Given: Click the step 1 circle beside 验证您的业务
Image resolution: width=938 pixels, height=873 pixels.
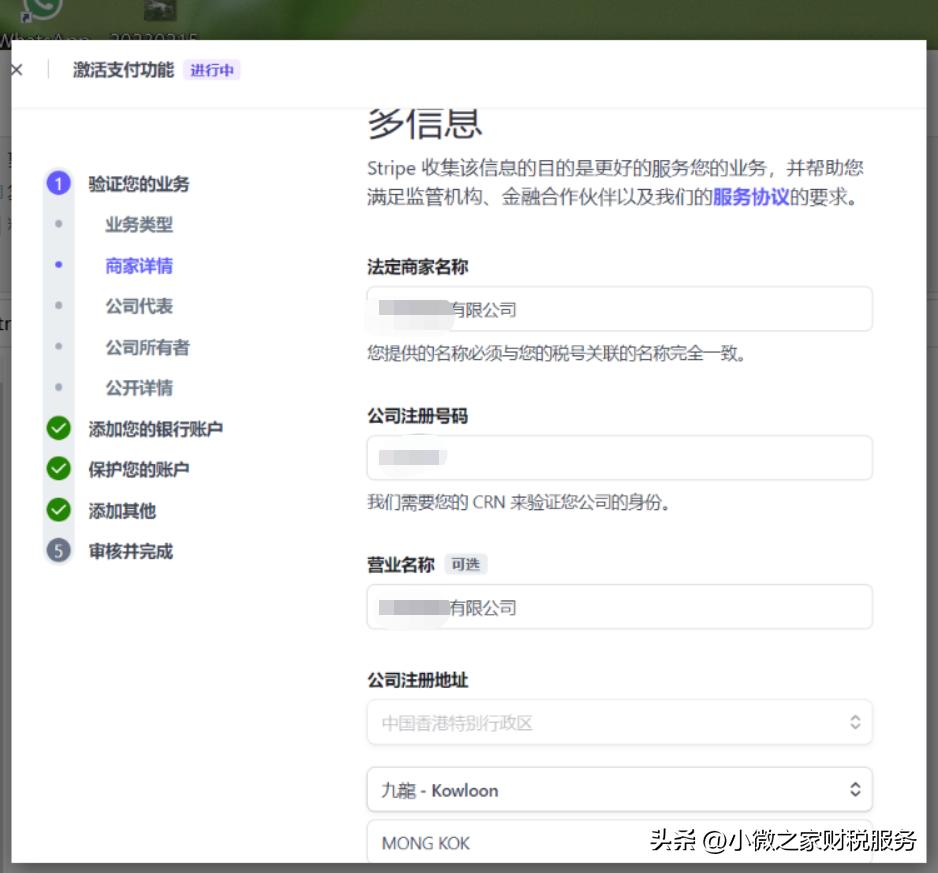Looking at the screenshot, I should [60, 184].
